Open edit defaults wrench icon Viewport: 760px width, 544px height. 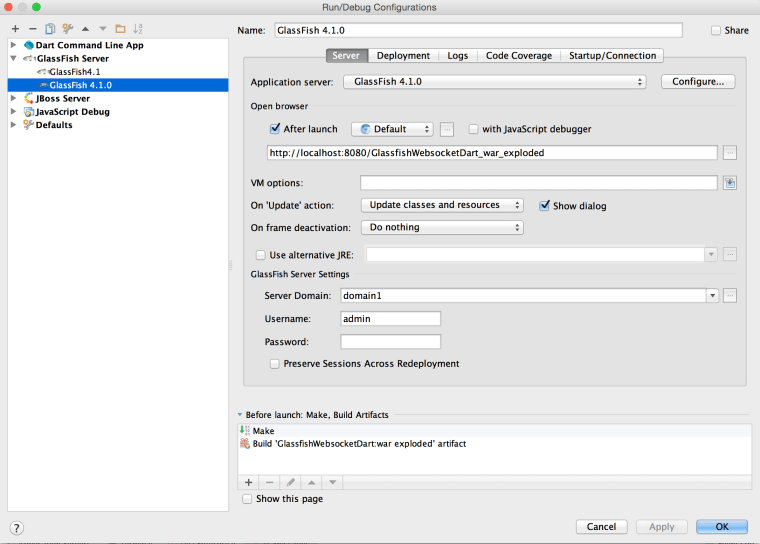point(68,29)
